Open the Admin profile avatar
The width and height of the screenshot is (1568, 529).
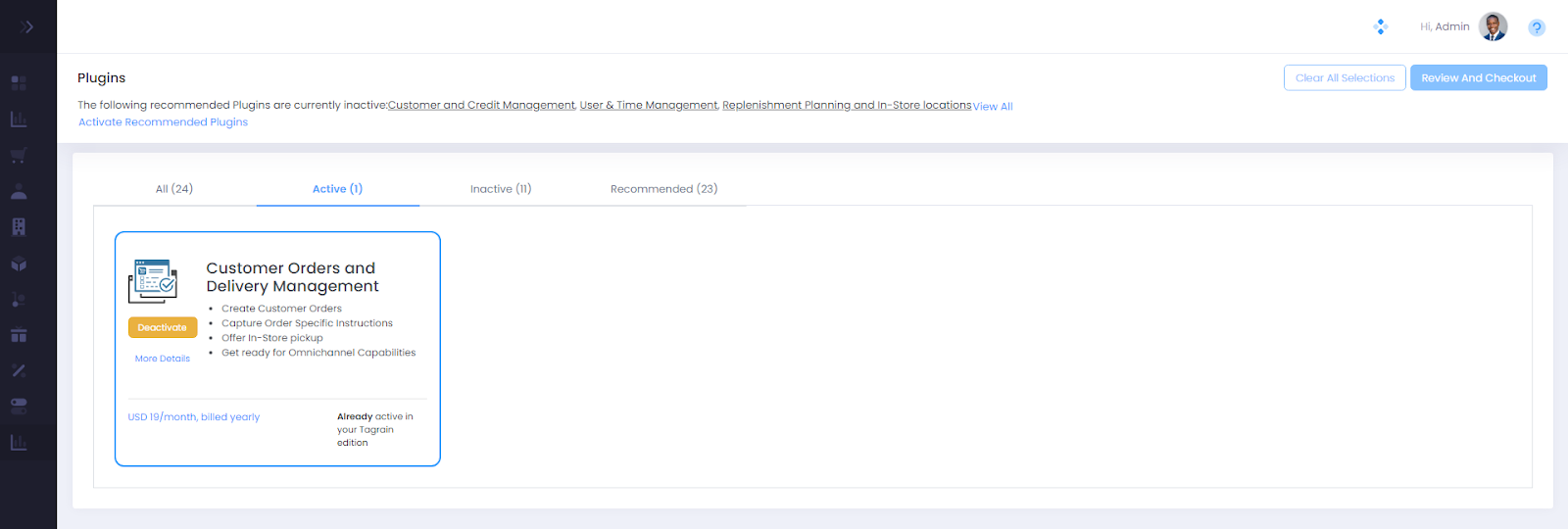coord(1494,26)
